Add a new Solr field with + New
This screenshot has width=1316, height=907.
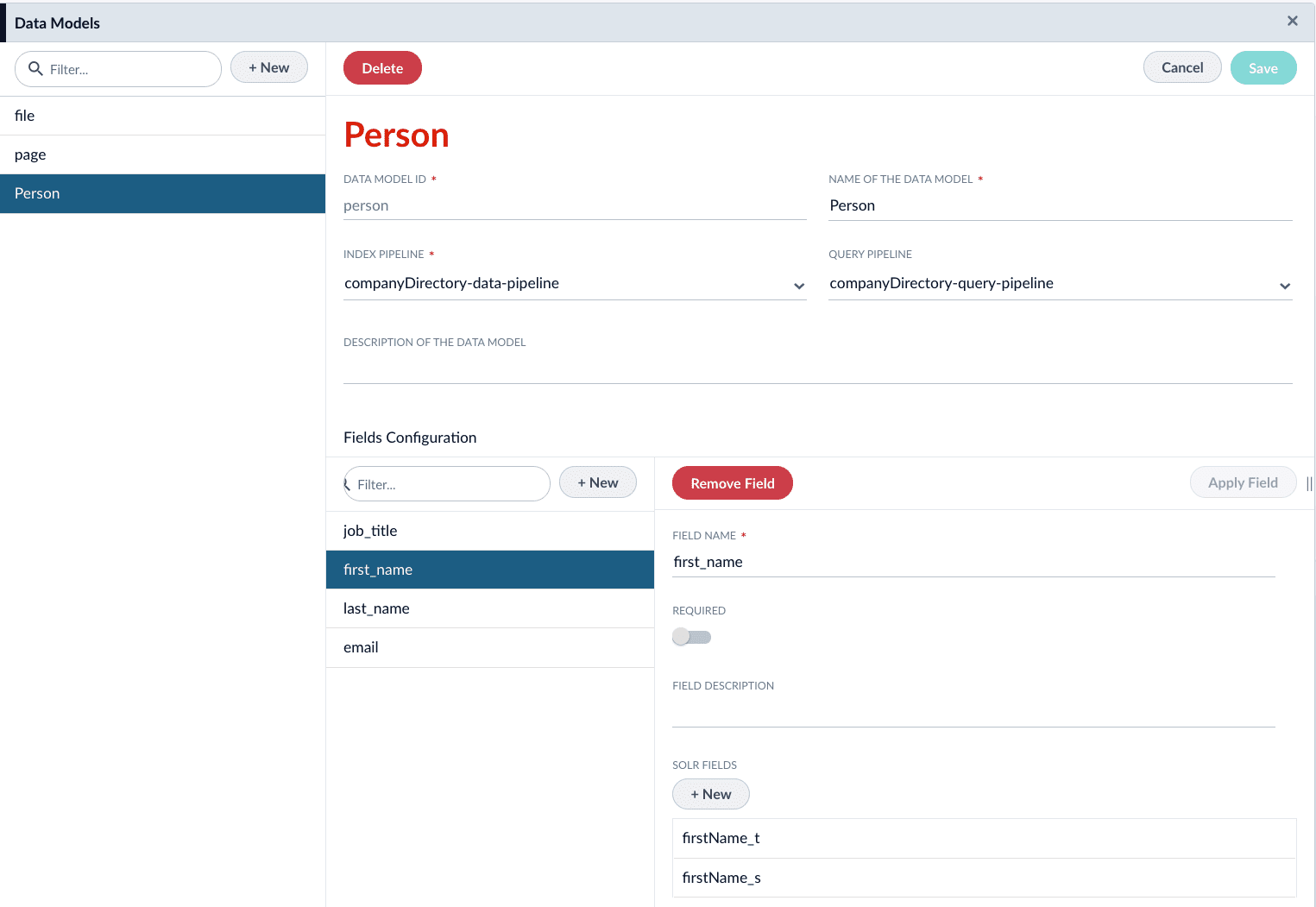tap(710, 793)
